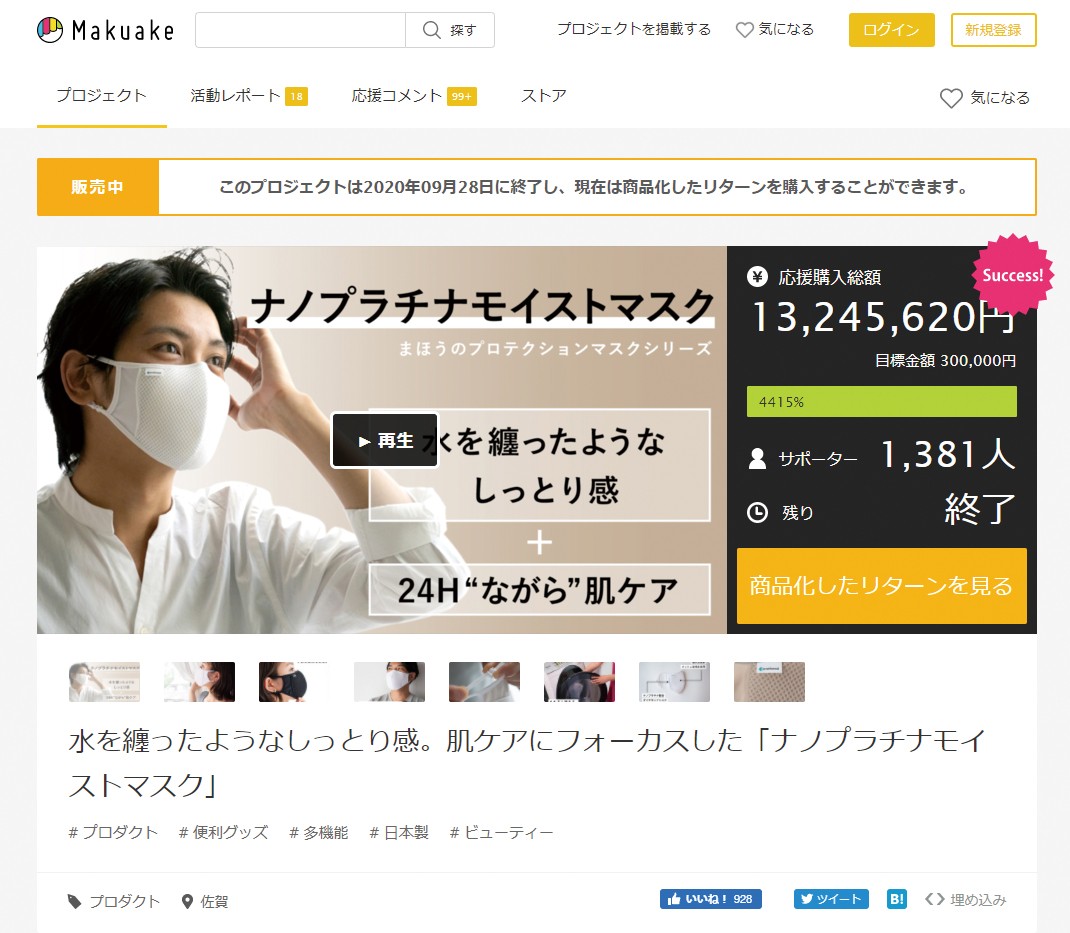Select the black mask thumbnail

coord(294,682)
